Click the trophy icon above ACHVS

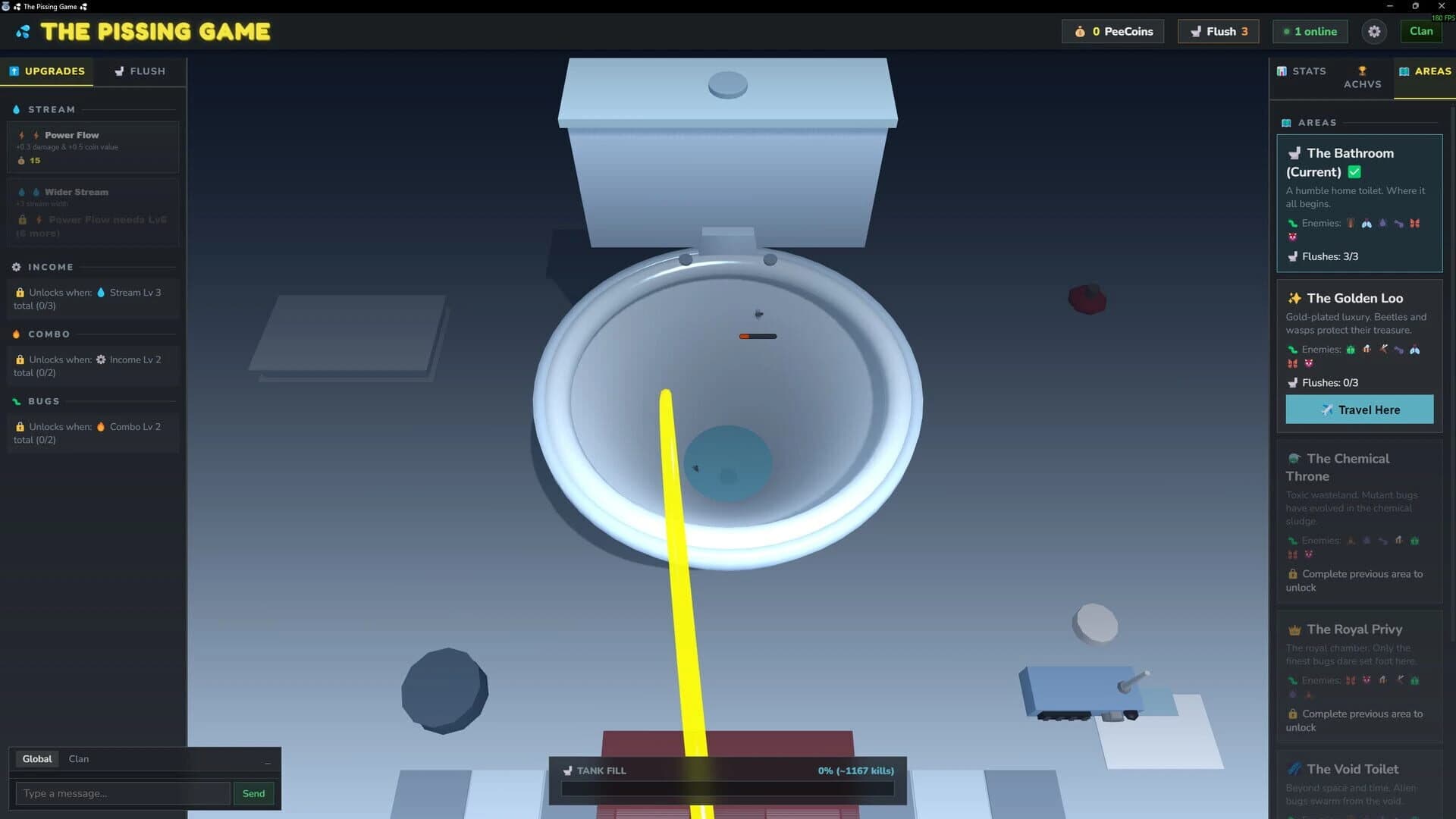pyautogui.click(x=1362, y=68)
